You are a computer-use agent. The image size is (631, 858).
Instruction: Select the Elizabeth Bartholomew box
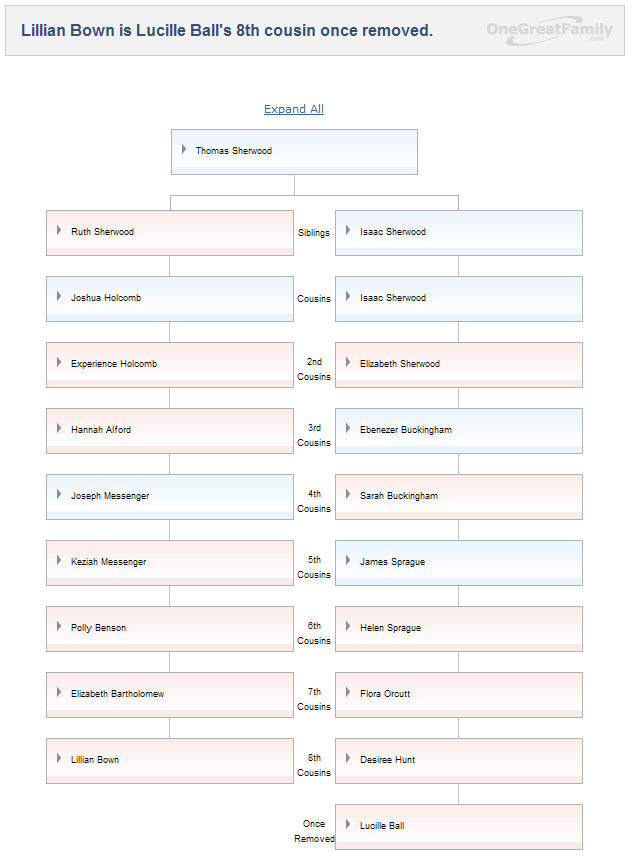point(169,695)
